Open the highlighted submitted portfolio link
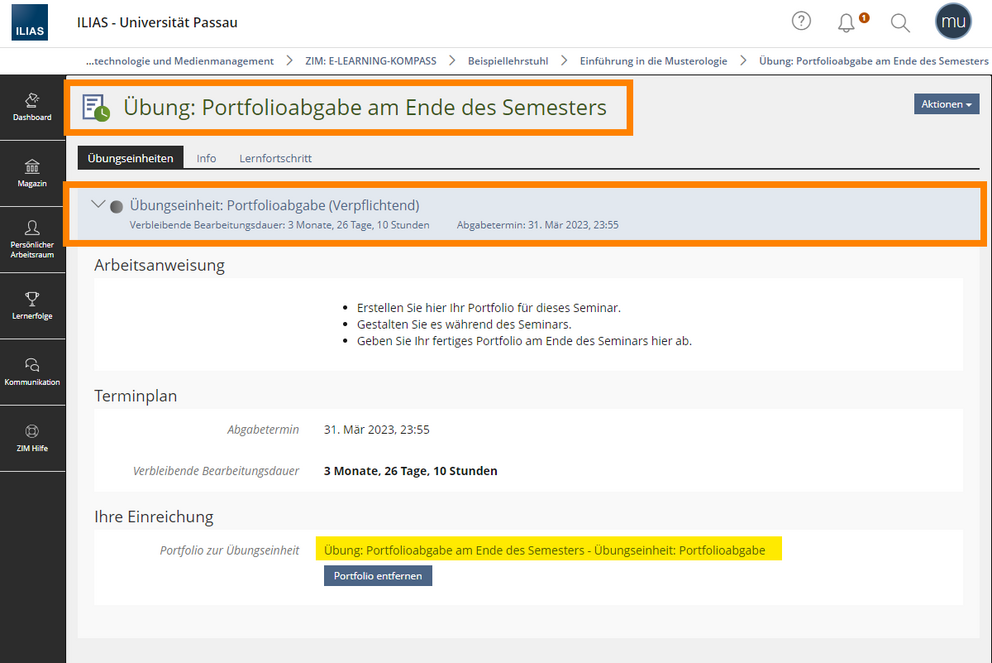This screenshot has width=992, height=663. point(544,550)
